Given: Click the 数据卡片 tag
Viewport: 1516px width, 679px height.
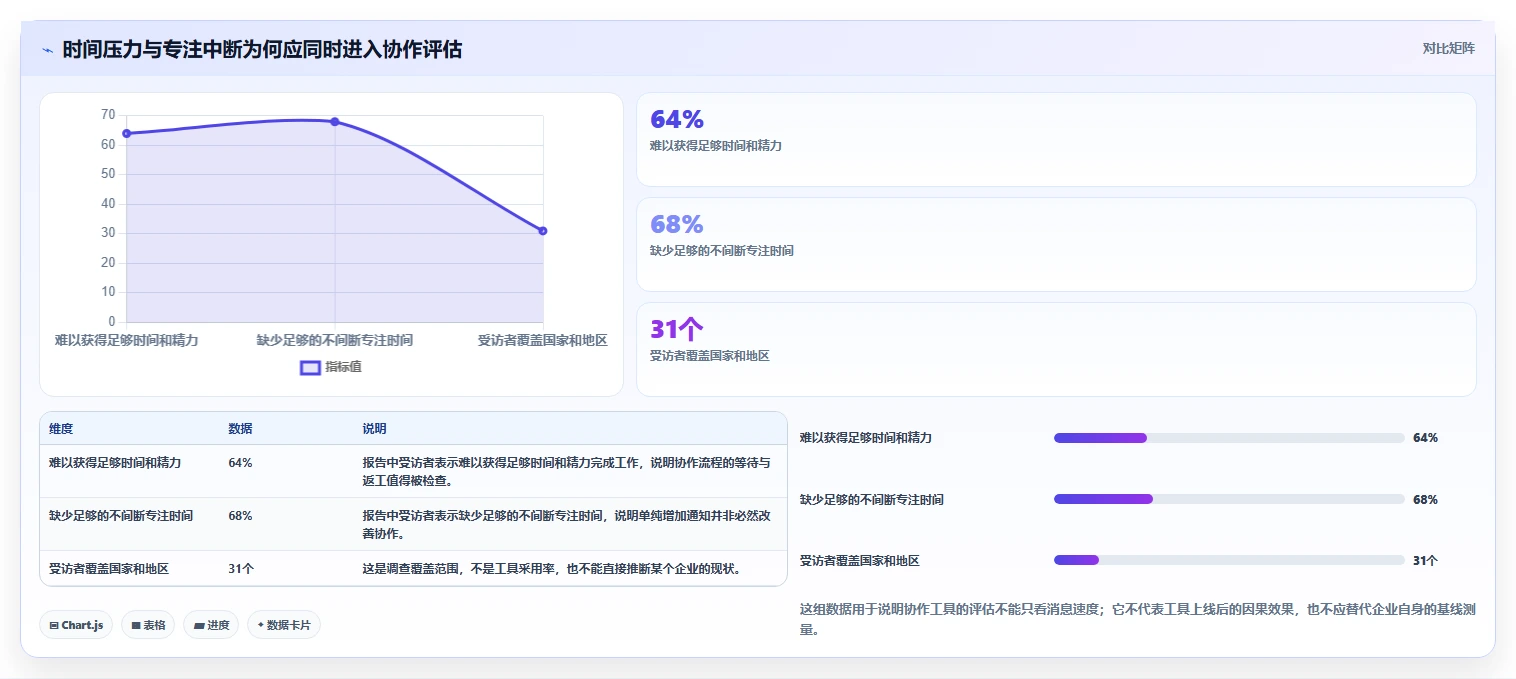Looking at the screenshot, I should [284, 625].
